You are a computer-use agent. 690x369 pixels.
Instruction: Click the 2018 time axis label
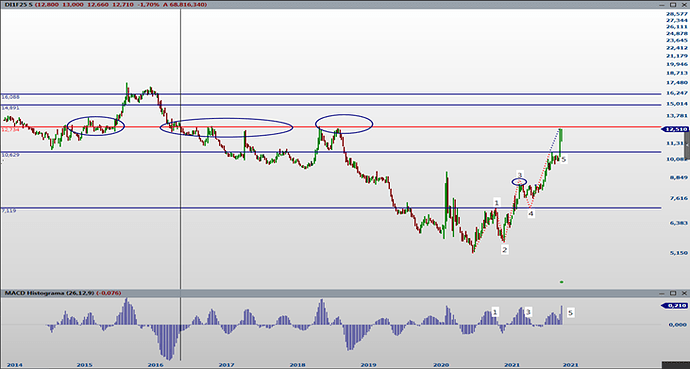297,365
